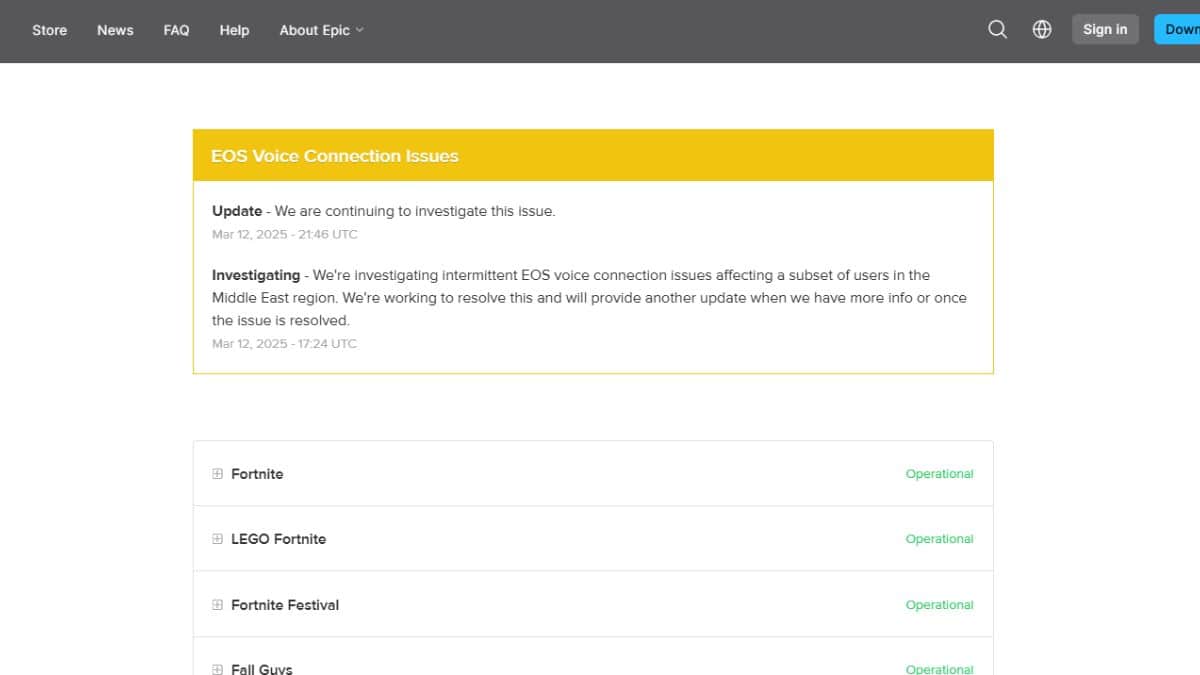Click the search magnifier icon
This screenshot has height=675, width=1200.
997,30
